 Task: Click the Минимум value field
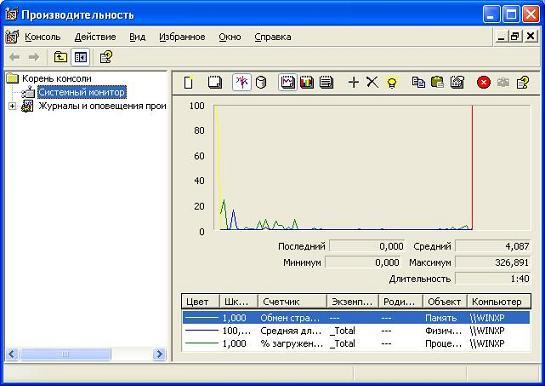[x=363, y=262]
